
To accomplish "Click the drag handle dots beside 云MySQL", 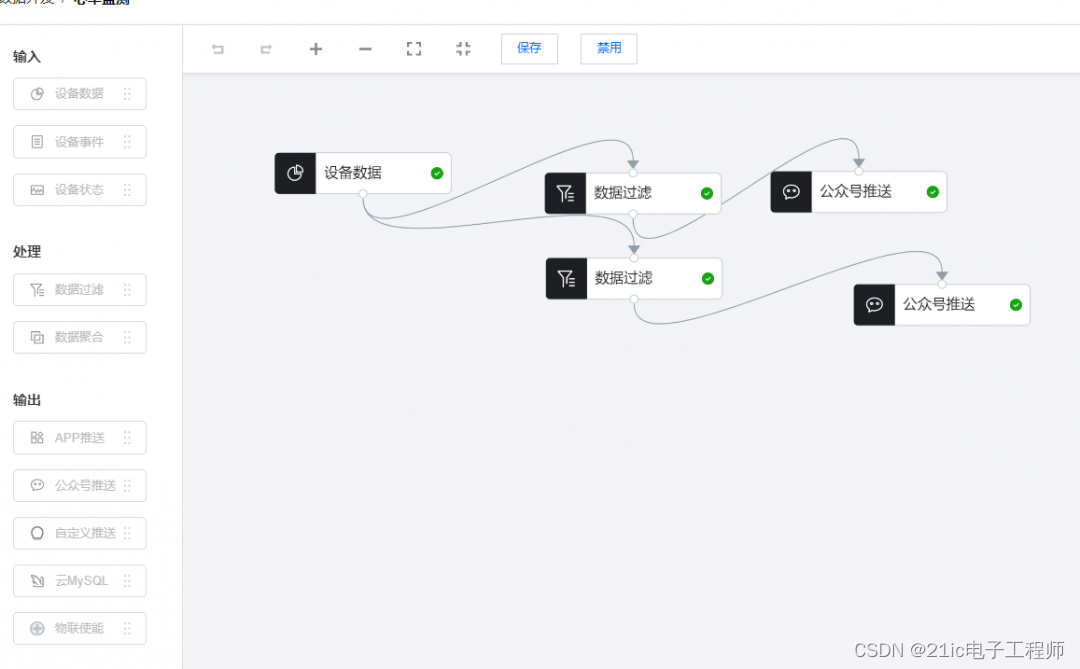I will [127, 581].
